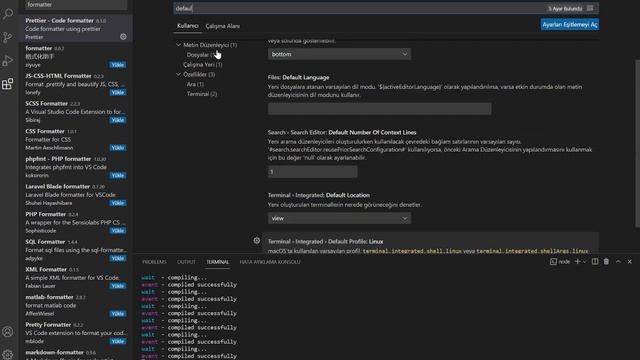Image resolution: width=640 pixels, height=360 pixels.
Task: Open Prettier - Code formatter extension entry
Action: pyautogui.click(x=76, y=29)
